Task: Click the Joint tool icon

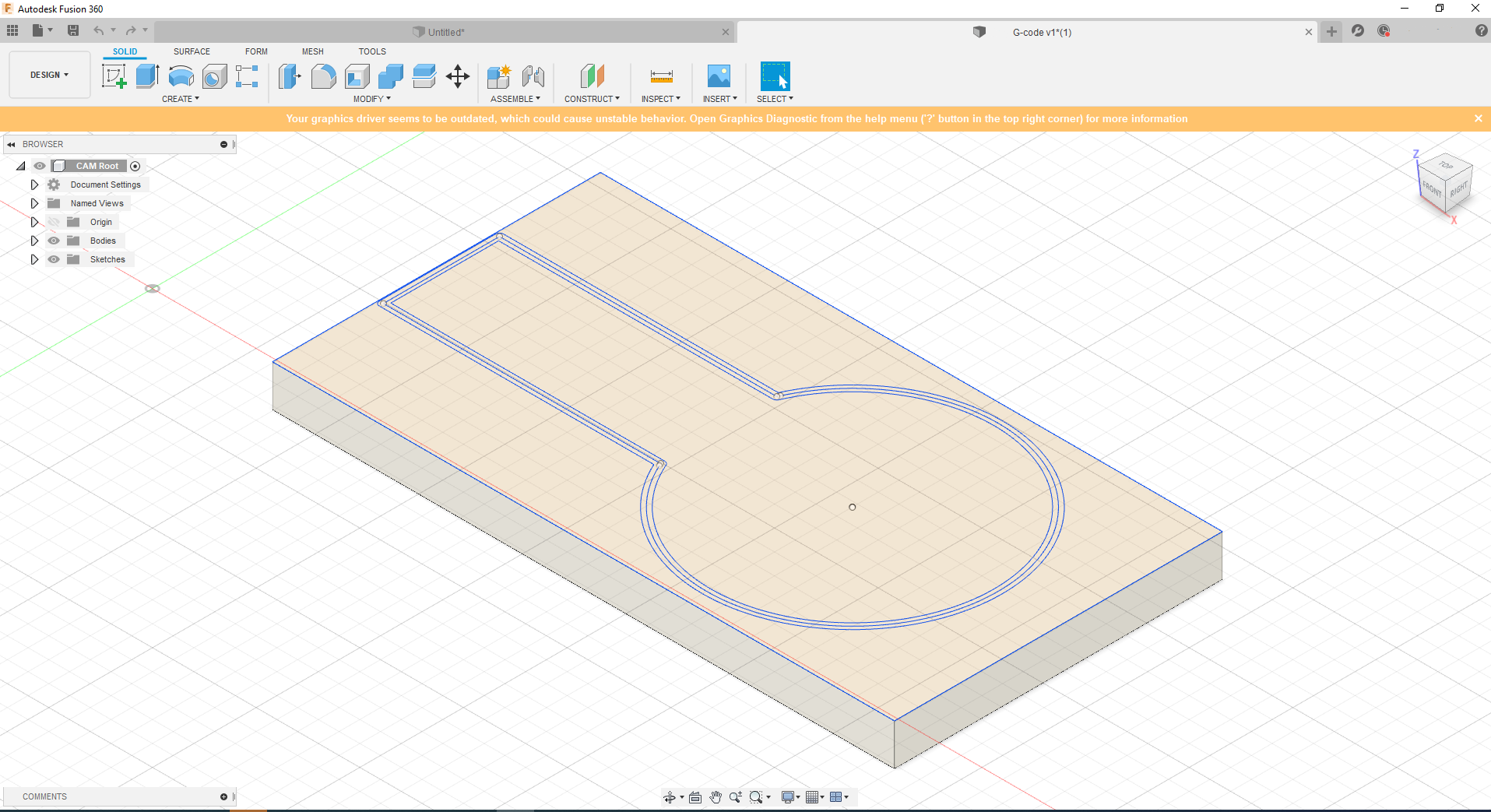Action: 533,76
